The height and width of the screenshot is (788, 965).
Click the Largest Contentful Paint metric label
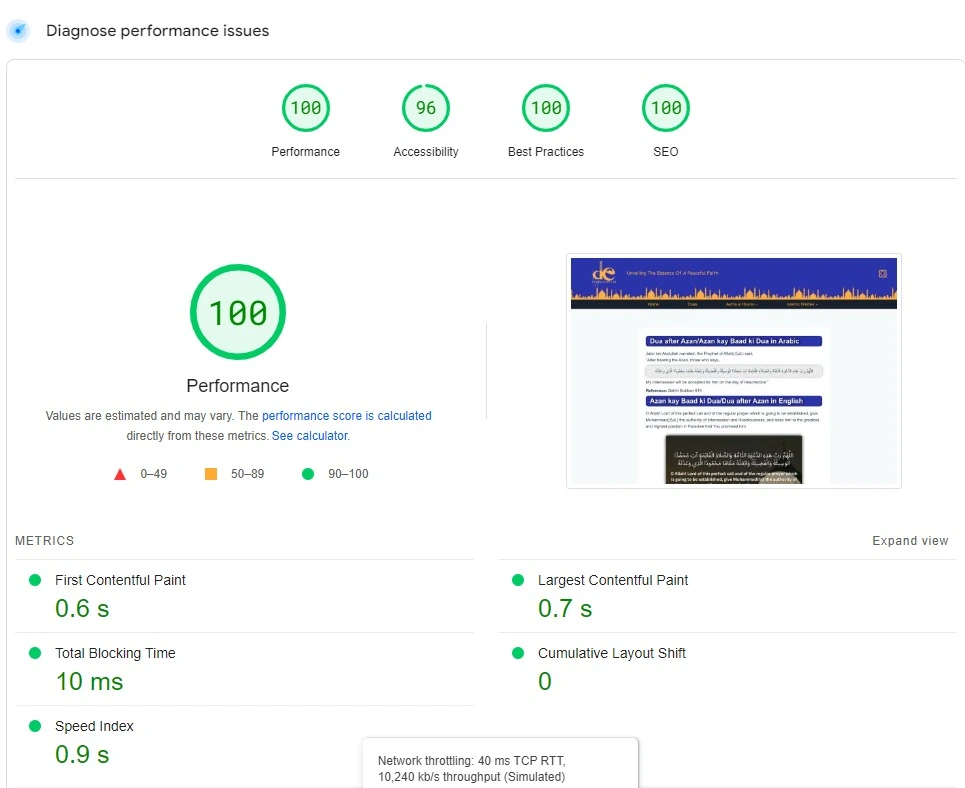coord(613,580)
